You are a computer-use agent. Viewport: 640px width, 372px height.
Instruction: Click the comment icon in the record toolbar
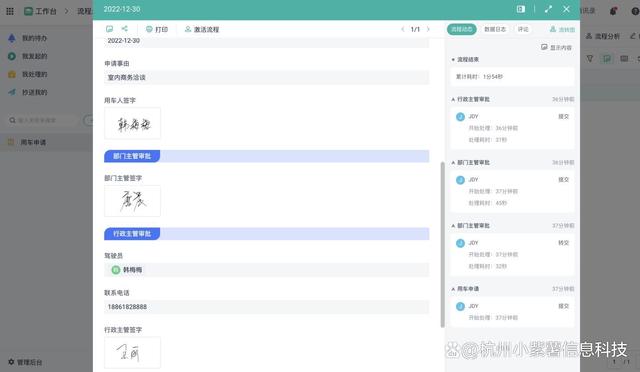109,29
